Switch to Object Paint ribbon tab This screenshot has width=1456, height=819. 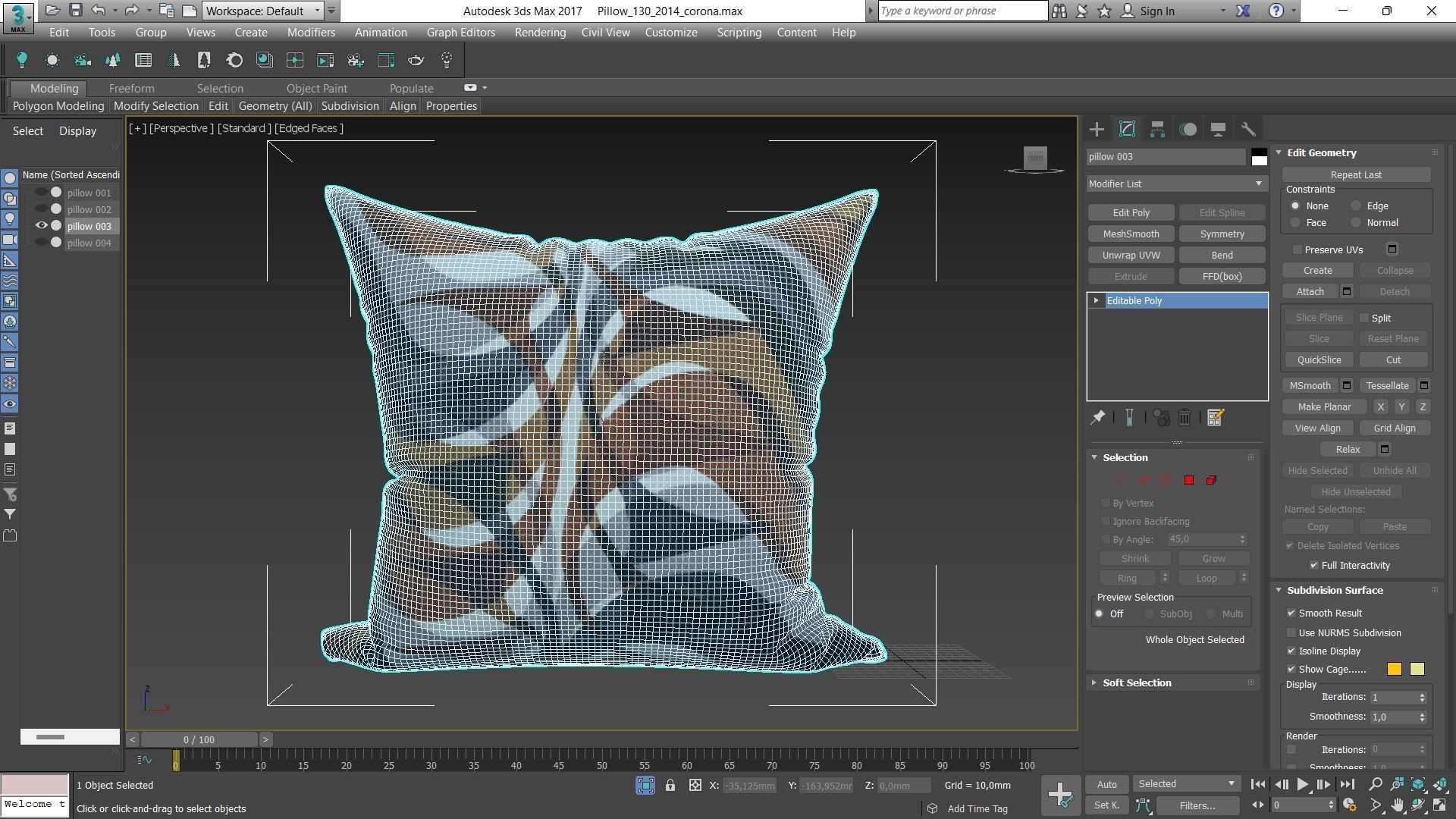pos(316,89)
